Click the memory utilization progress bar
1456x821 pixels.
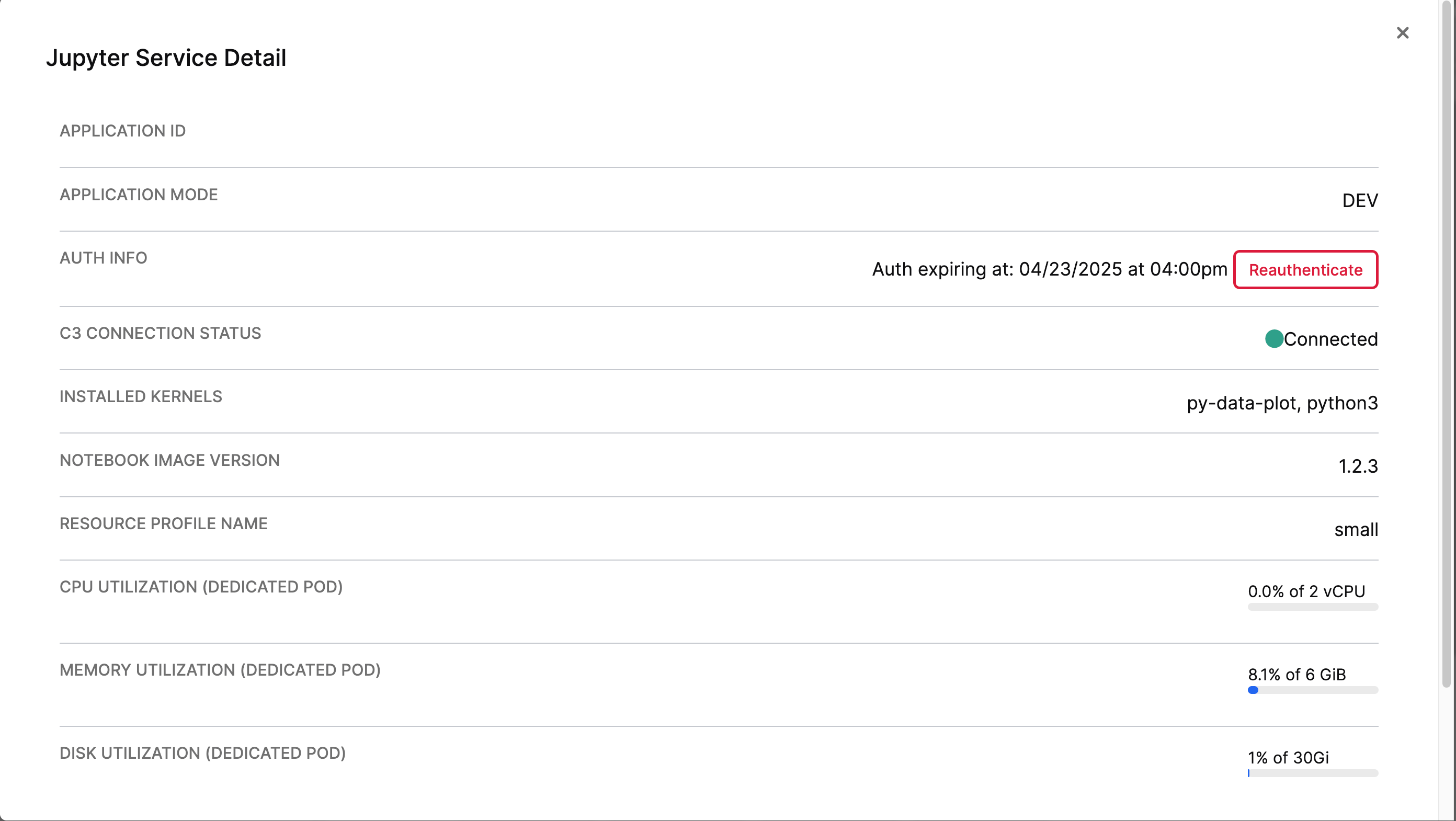(1312, 690)
